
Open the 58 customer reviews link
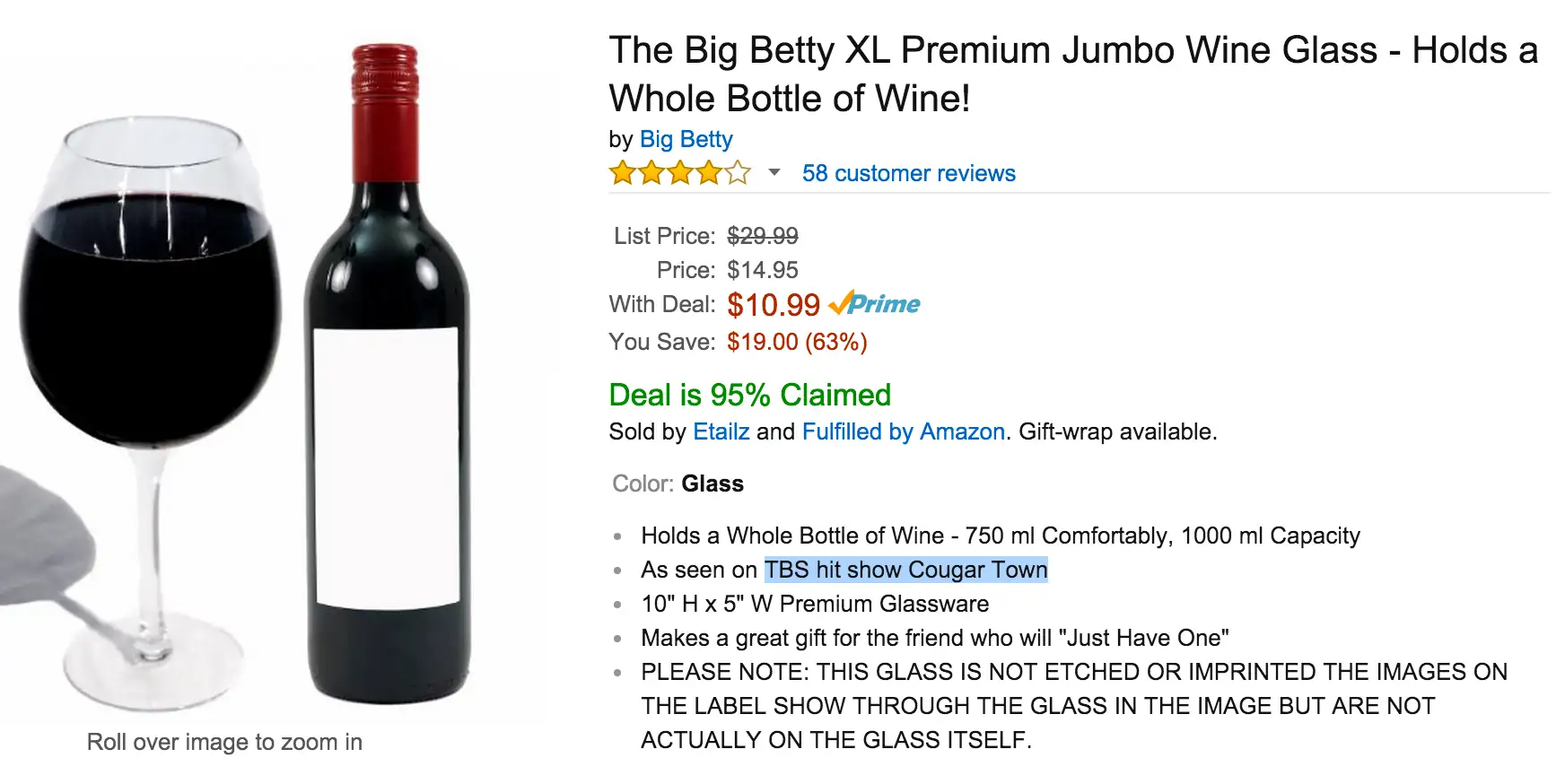coord(908,173)
